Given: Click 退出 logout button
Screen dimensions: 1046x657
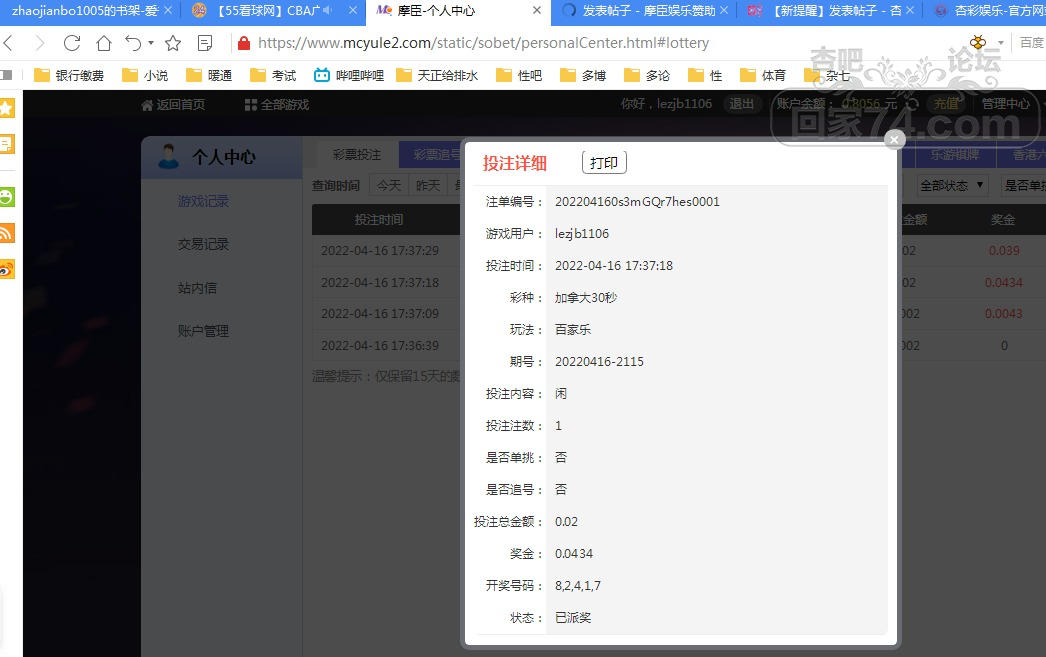Looking at the screenshot, I should [x=741, y=104].
